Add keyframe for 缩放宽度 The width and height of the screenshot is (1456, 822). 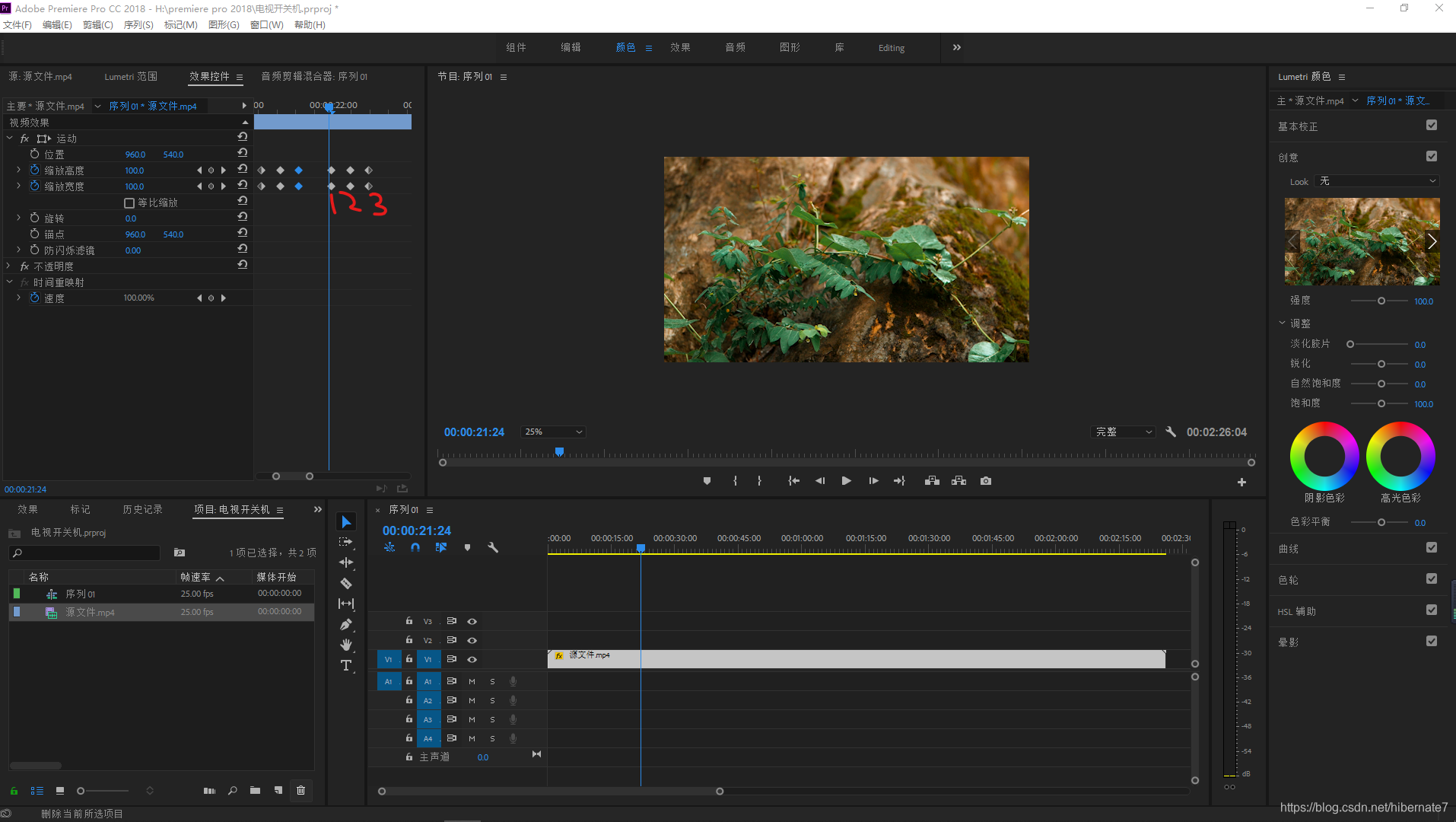coord(211,186)
